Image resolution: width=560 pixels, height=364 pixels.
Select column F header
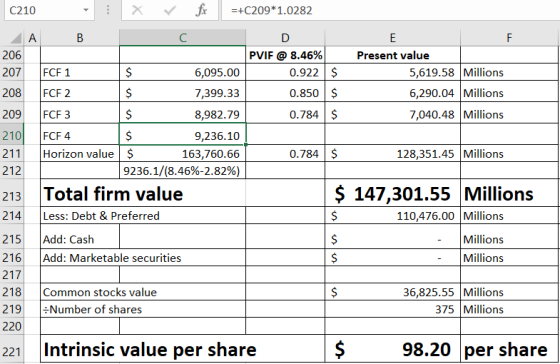510,38
